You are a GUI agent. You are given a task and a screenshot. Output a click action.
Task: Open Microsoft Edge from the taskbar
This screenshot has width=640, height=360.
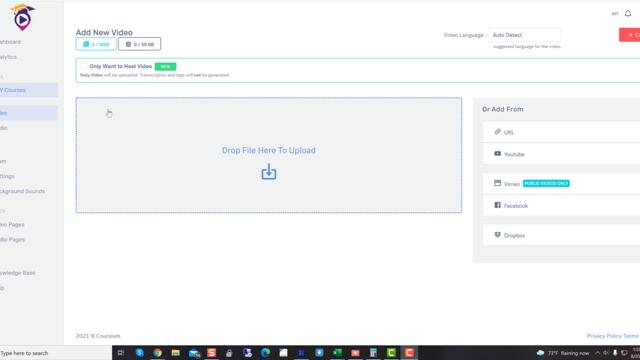pos(265,353)
